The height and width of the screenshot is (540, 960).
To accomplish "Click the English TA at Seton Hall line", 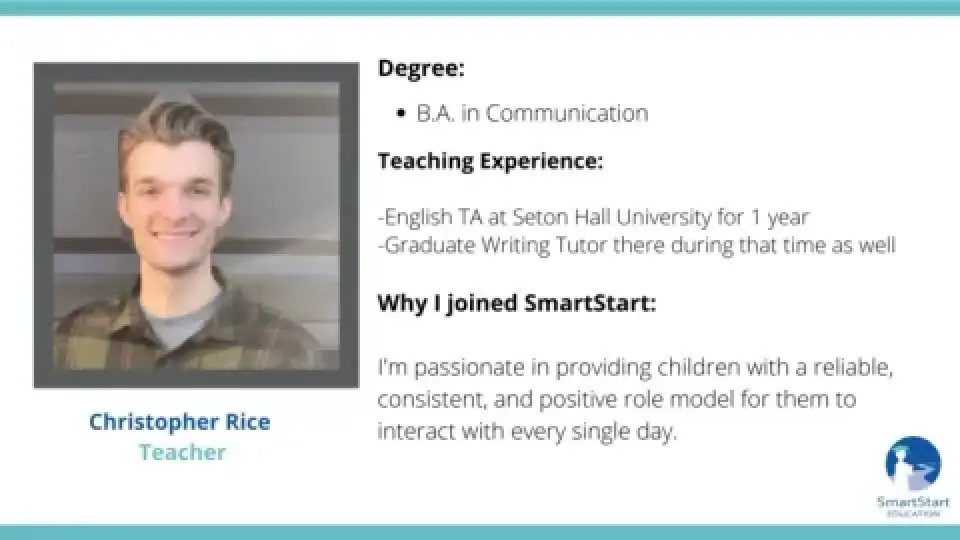I will pyautogui.click(x=593, y=217).
